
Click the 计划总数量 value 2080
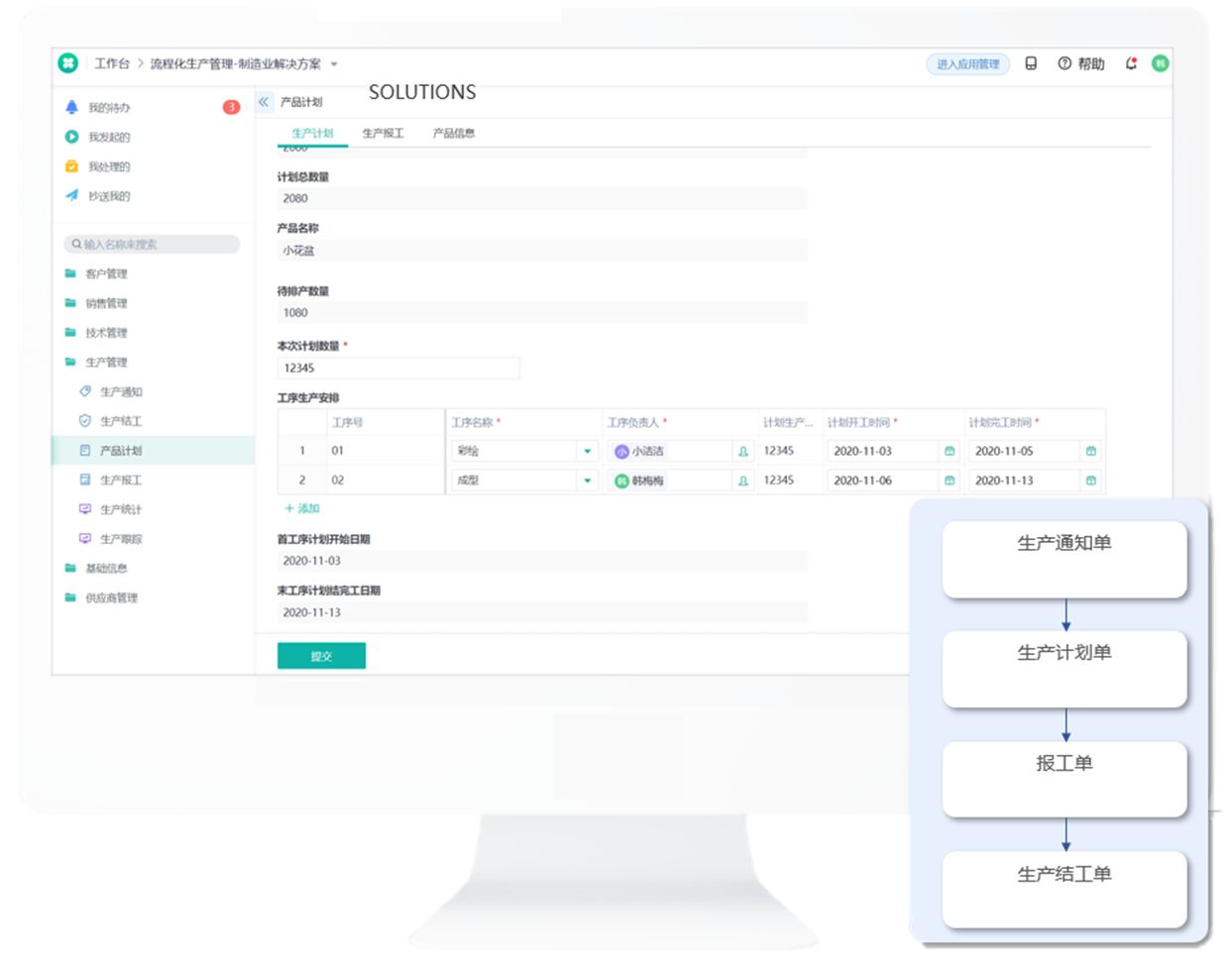(542, 198)
